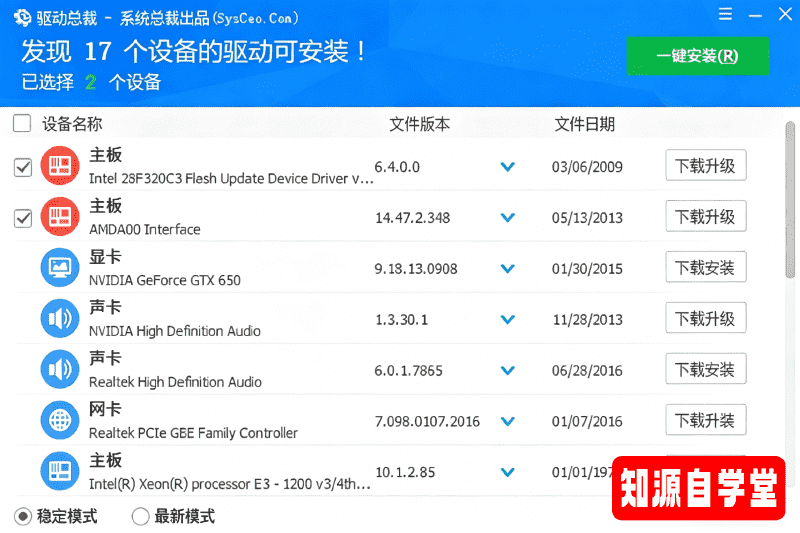The width and height of the screenshot is (800, 533).
Task: Select the 稳定模式 radio button
Action: click(x=22, y=517)
